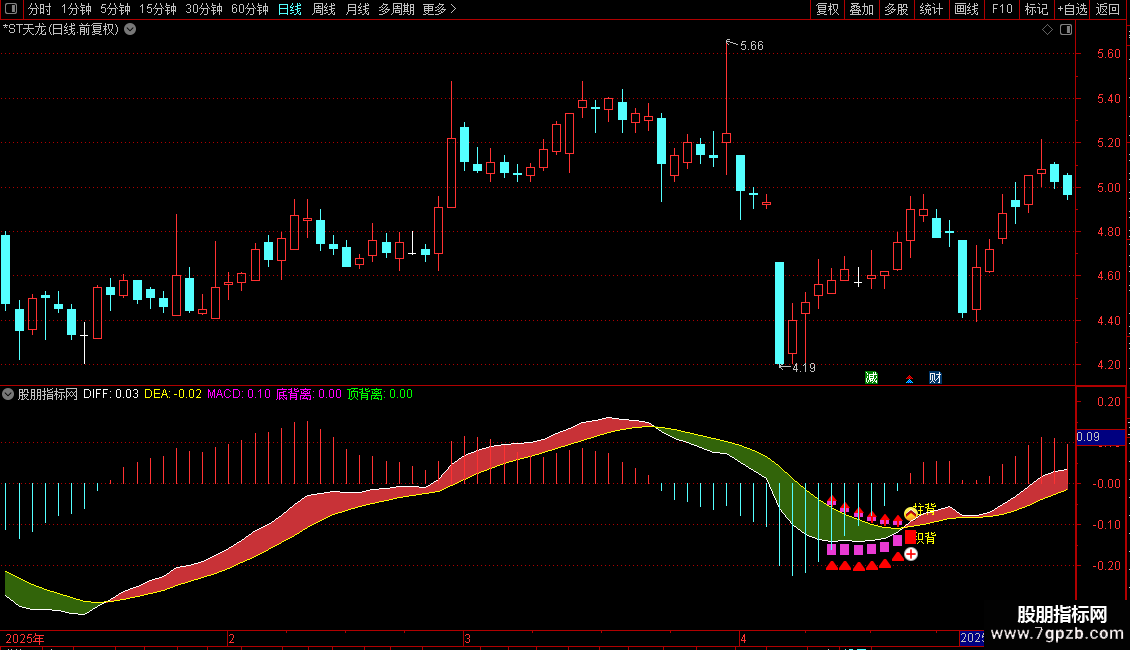The width and height of the screenshot is (1130, 650).
Task: Open the 统计 statistics tool
Action: point(930,9)
